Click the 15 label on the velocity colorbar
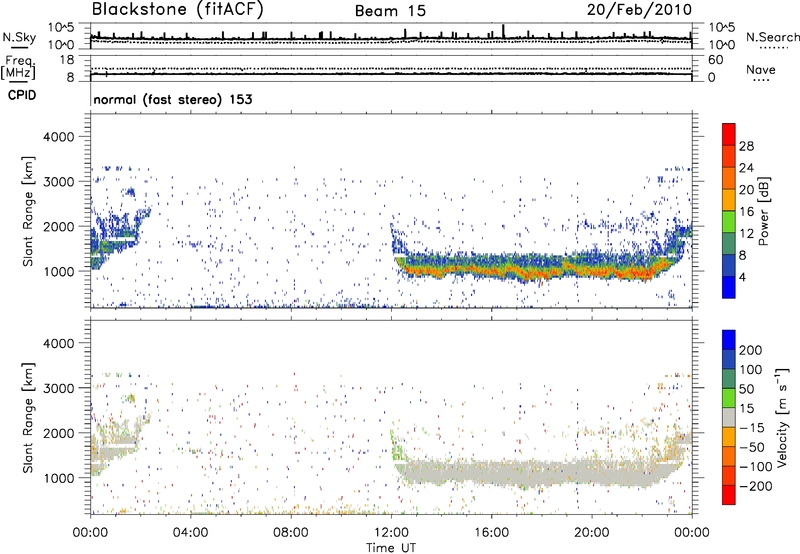 point(746,409)
